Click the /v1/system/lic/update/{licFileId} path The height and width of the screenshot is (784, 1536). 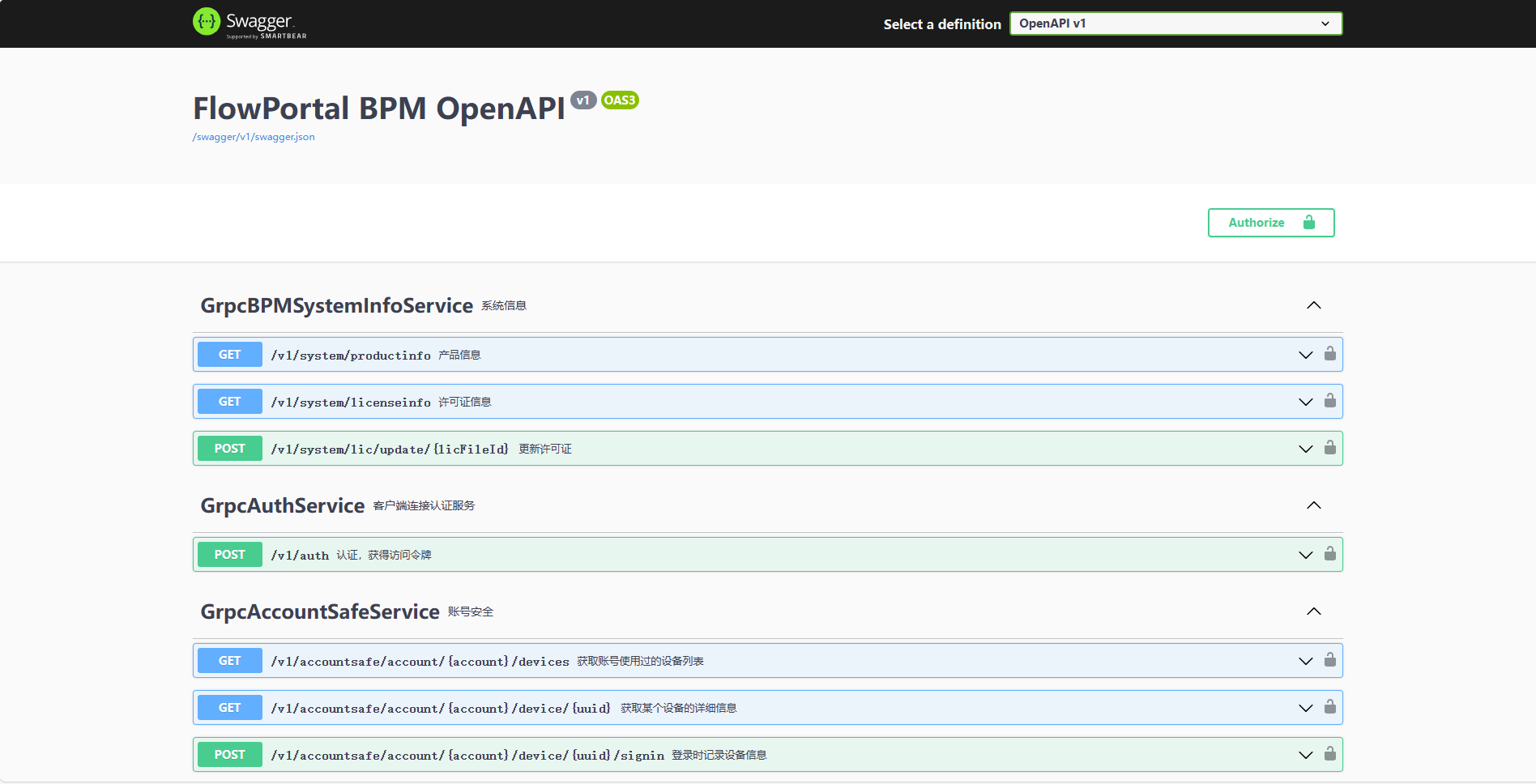click(390, 449)
